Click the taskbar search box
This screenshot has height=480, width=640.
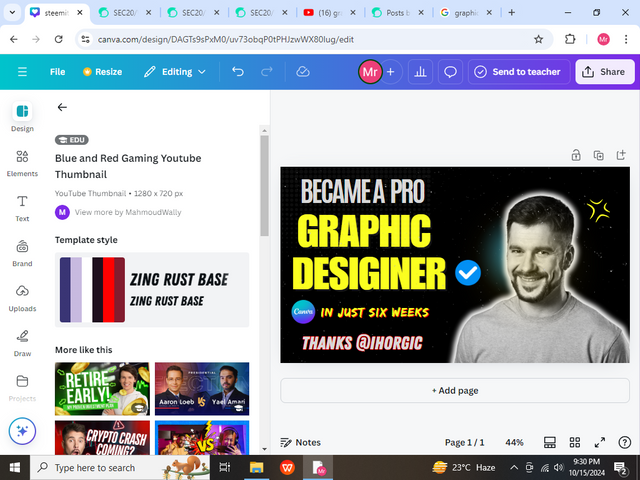120,467
